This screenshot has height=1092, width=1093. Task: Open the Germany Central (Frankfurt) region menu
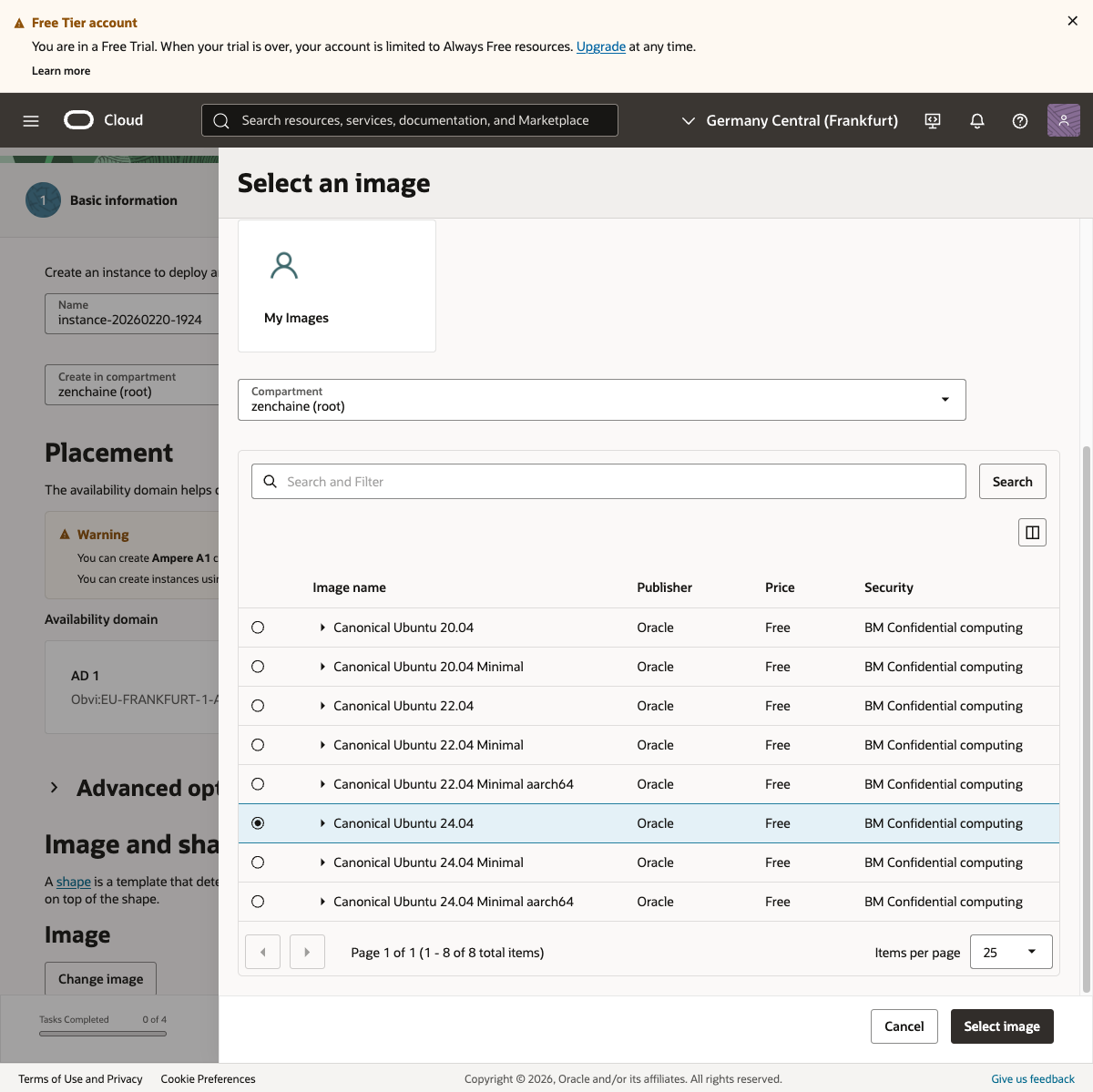[x=790, y=120]
